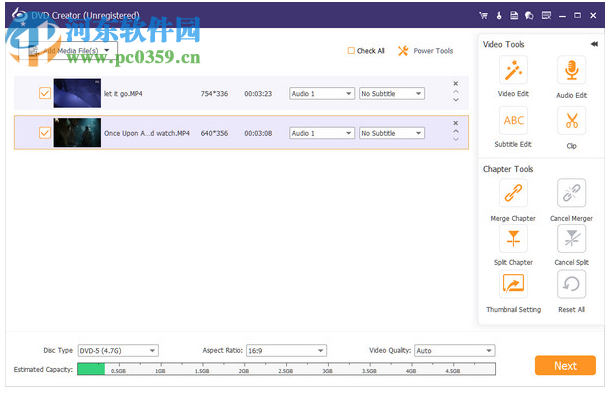This screenshot has width=615, height=396.
Task: Click the 00:03:23 duration value
Action: click(x=258, y=94)
